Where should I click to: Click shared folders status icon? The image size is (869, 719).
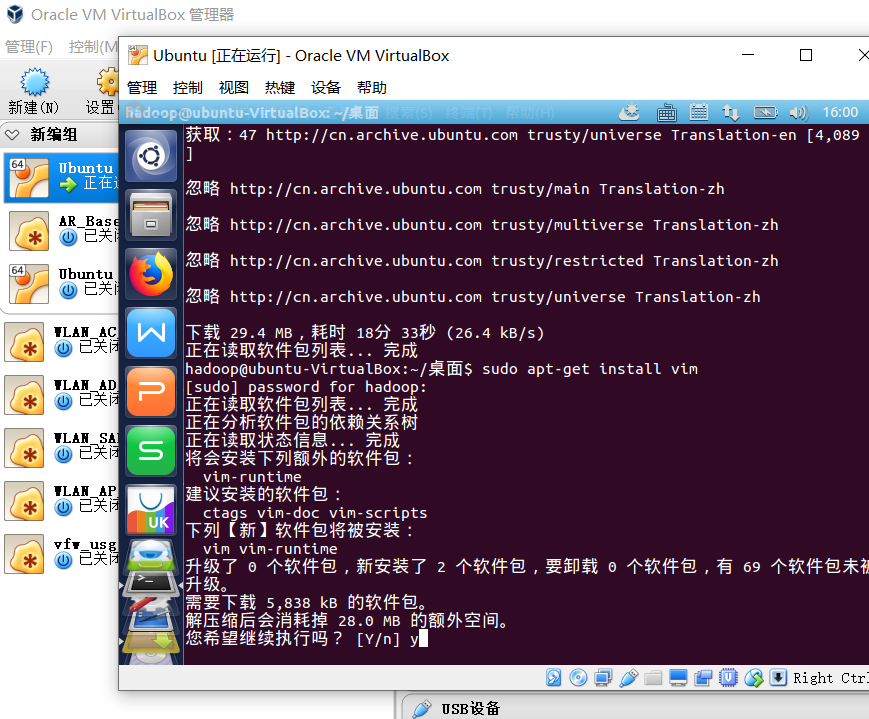click(x=653, y=677)
